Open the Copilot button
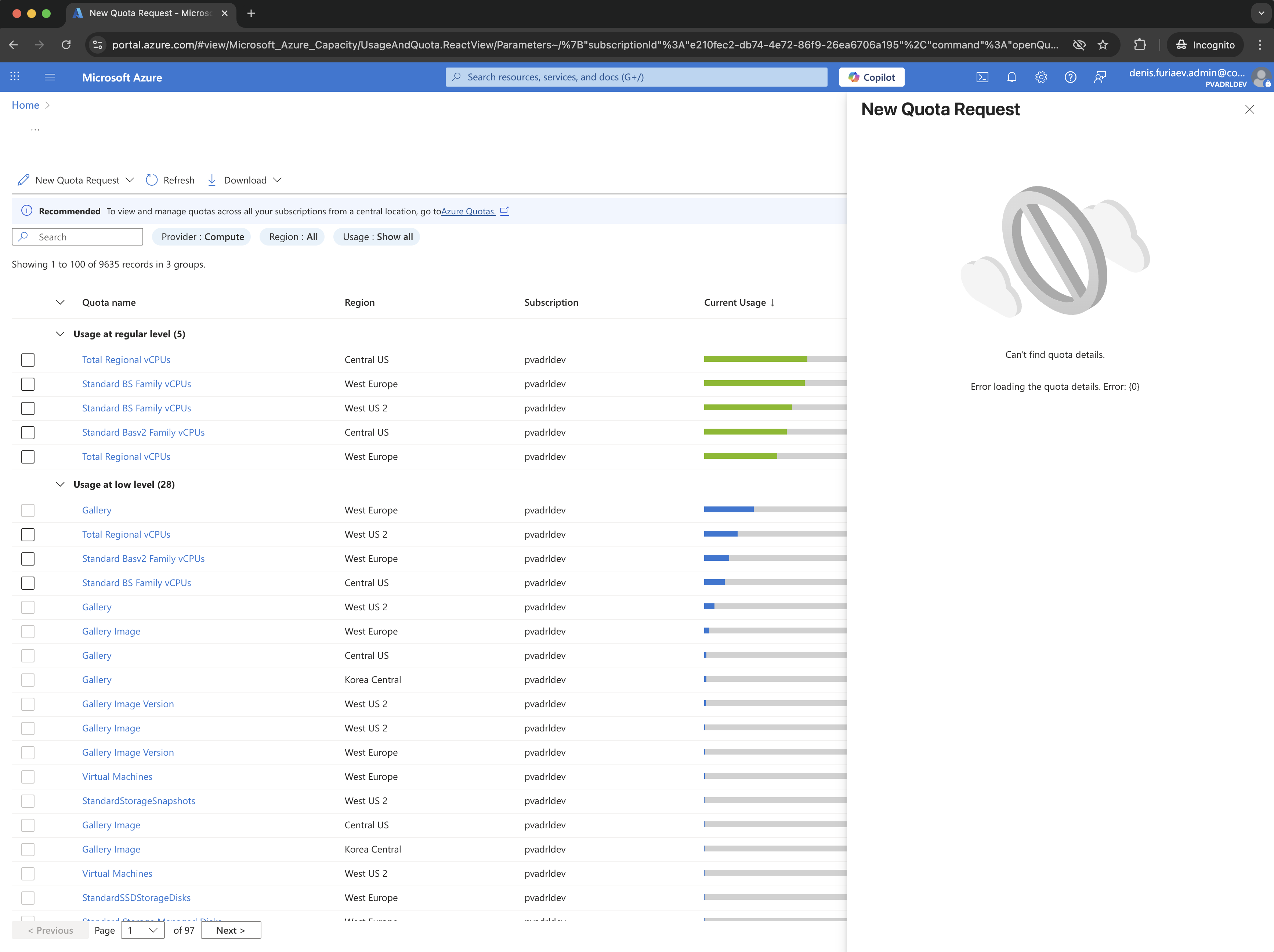1274x952 pixels. click(x=871, y=77)
